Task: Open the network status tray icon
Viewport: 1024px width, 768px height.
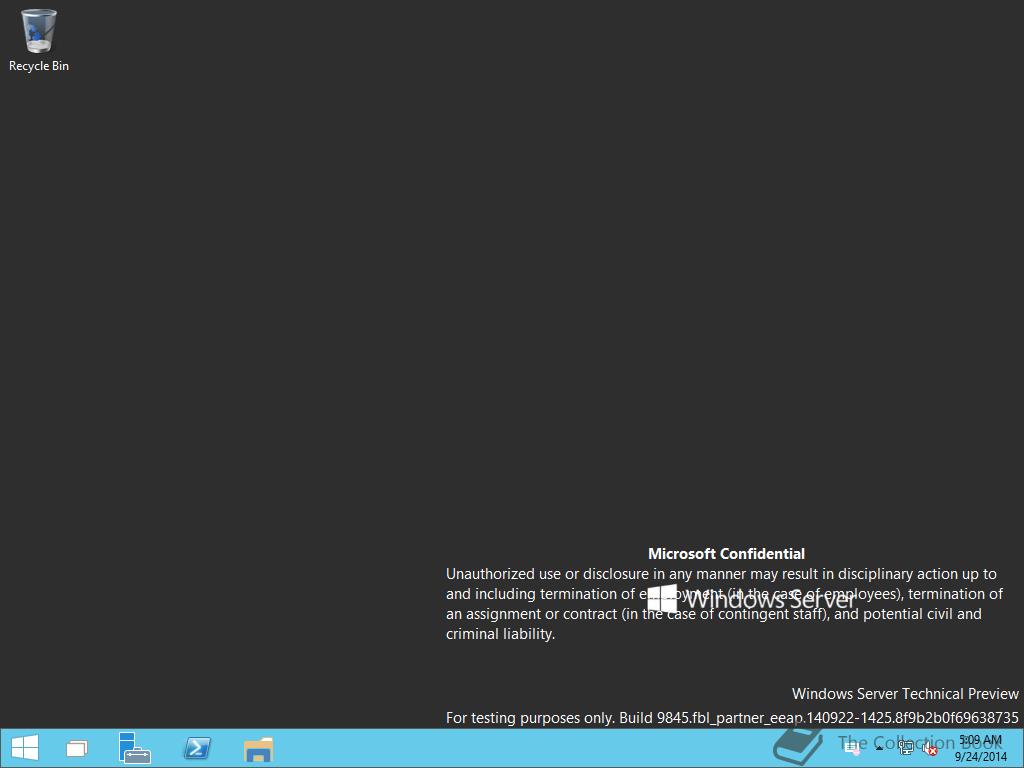Action: [x=906, y=747]
